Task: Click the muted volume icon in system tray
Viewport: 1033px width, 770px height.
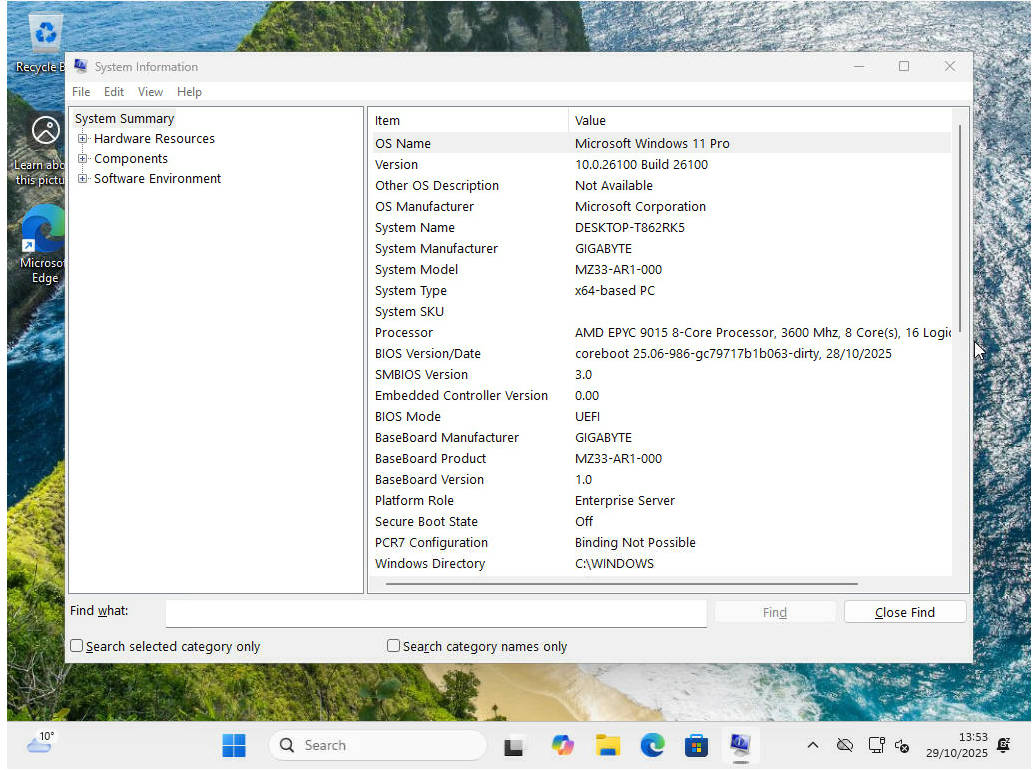Action: pos(903,745)
